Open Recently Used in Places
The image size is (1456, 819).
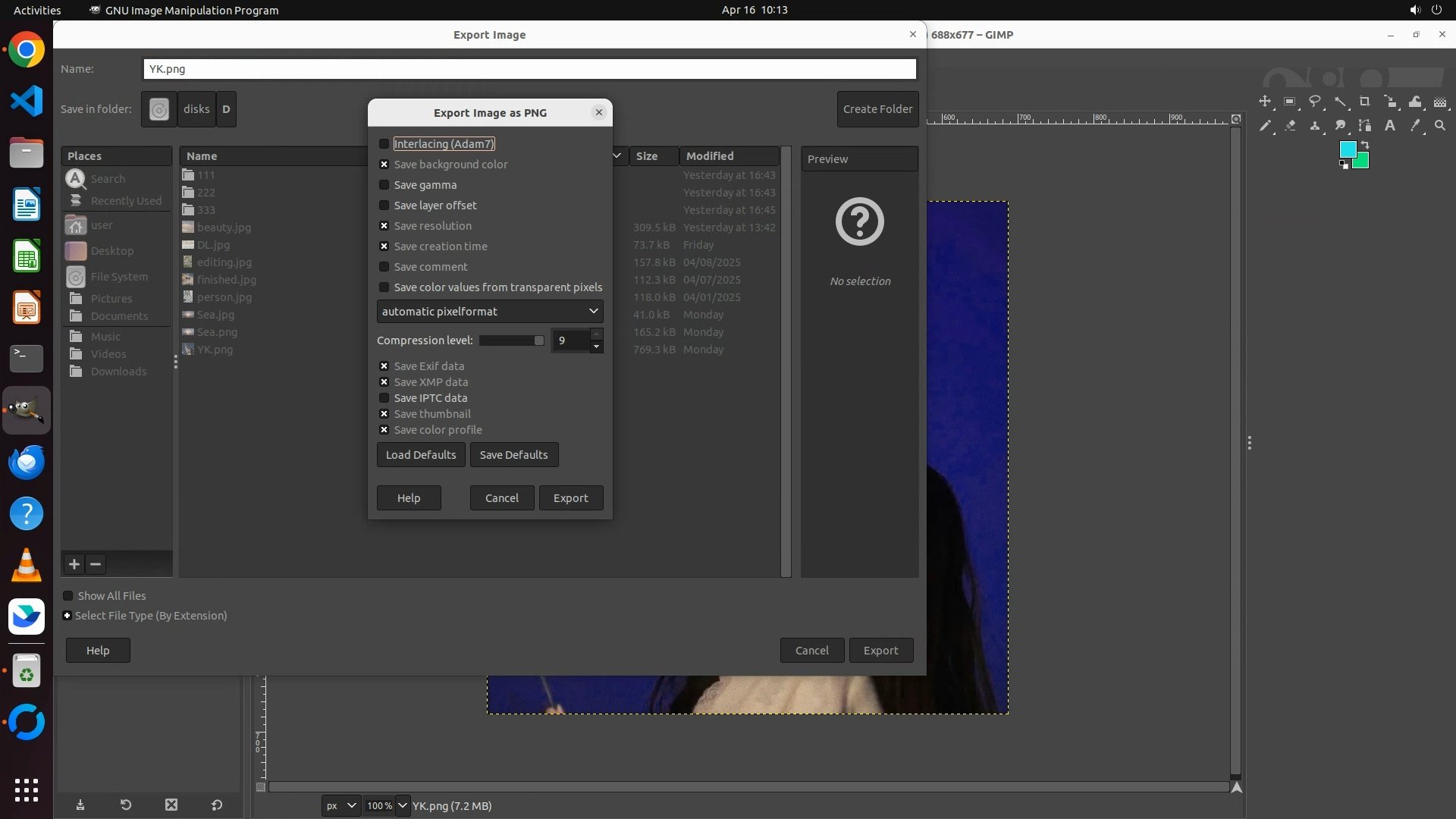tap(126, 201)
